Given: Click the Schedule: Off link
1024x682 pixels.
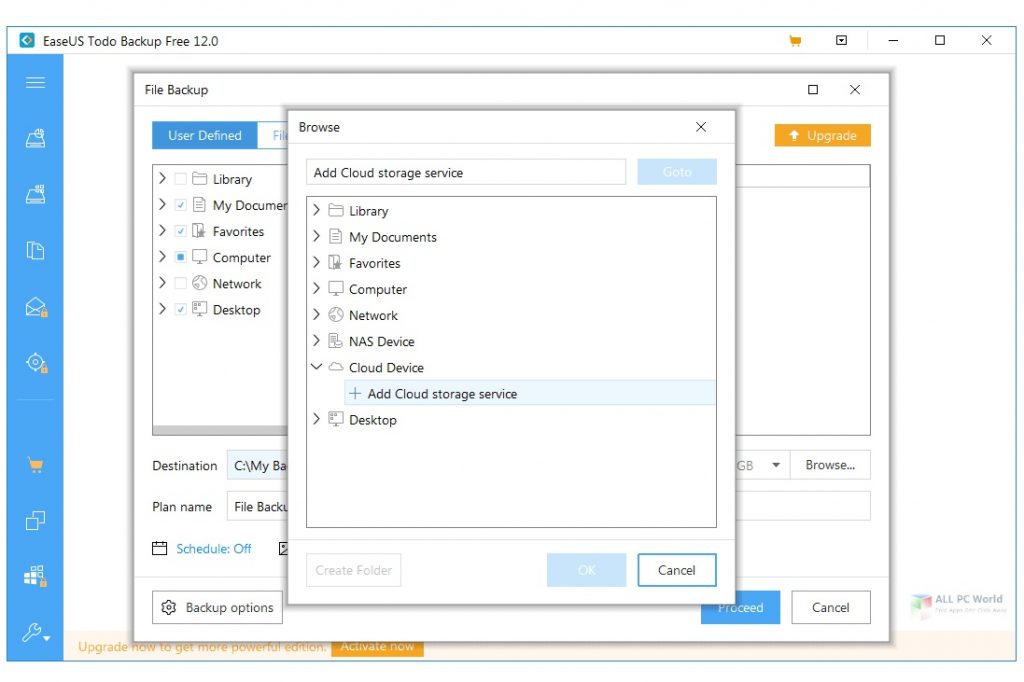Looking at the screenshot, I should [x=214, y=549].
